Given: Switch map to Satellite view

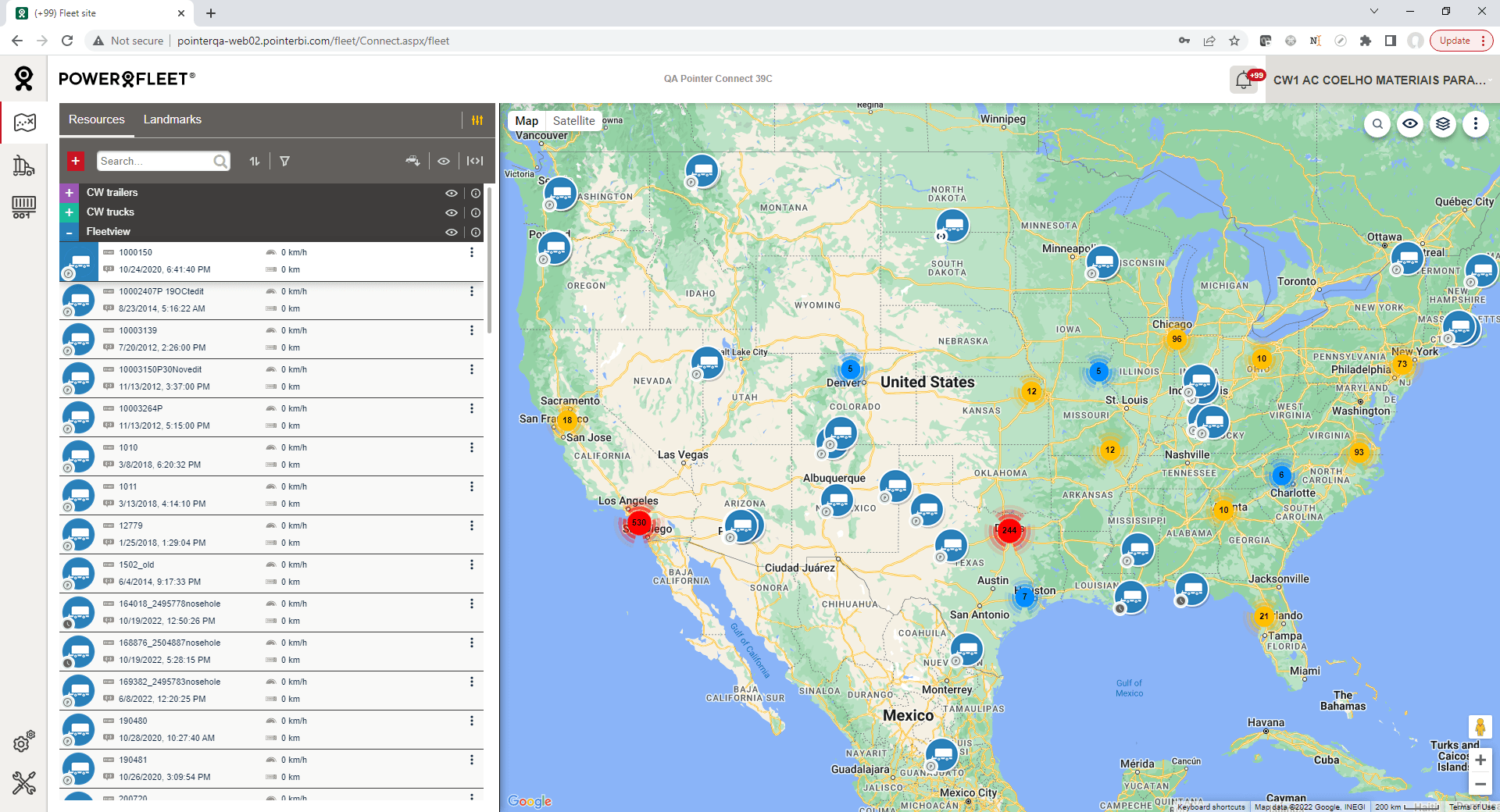Looking at the screenshot, I should coord(573,121).
